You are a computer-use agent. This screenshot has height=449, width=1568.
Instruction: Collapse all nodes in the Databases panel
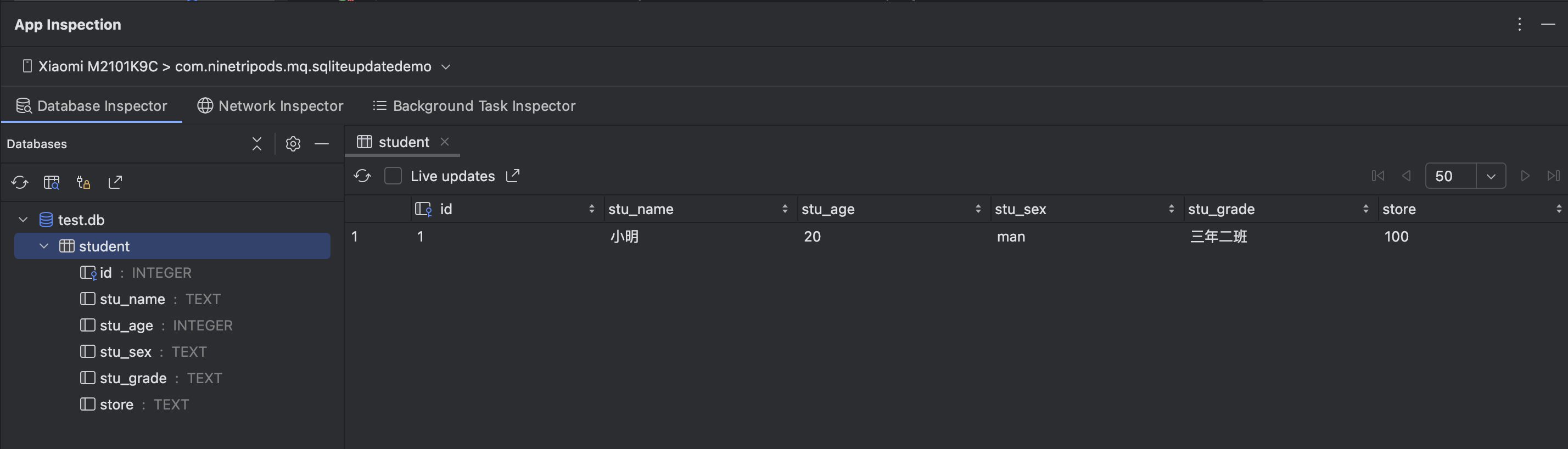pyautogui.click(x=257, y=144)
